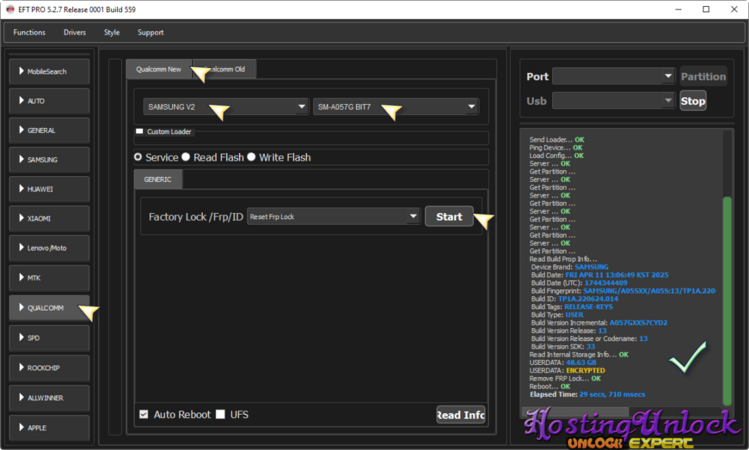Open the Functions menu
This screenshot has height=450, width=749.
[29, 32]
